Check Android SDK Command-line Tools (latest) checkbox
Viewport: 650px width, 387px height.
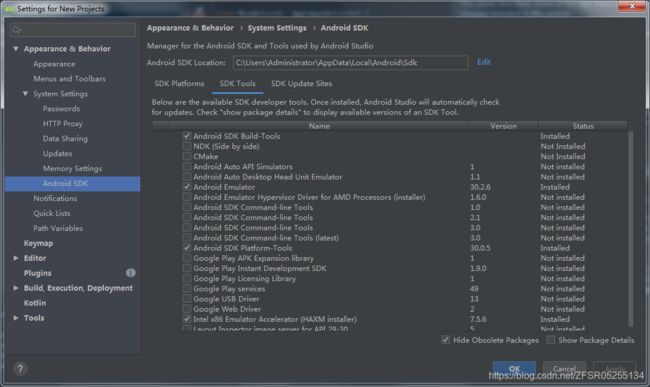(x=187, y=238)
